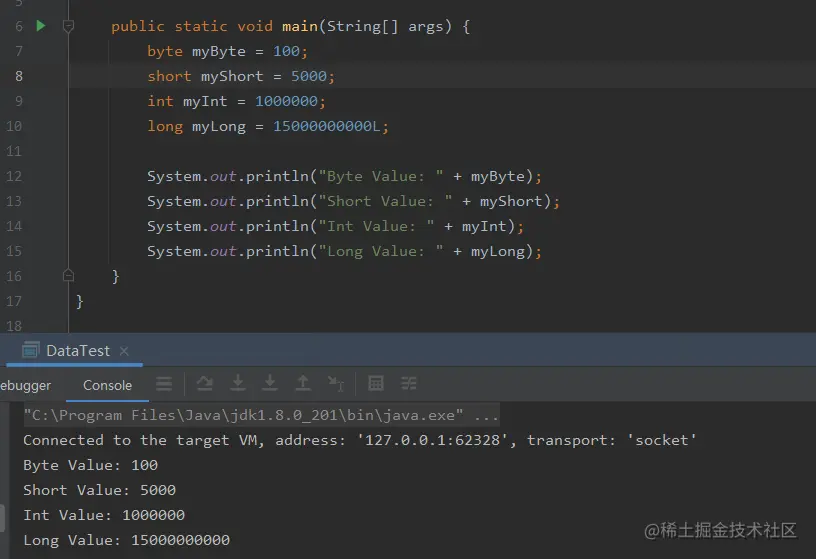Click the 'Connected to the target VM' console line
816x559 pixels.
(360, 440)
